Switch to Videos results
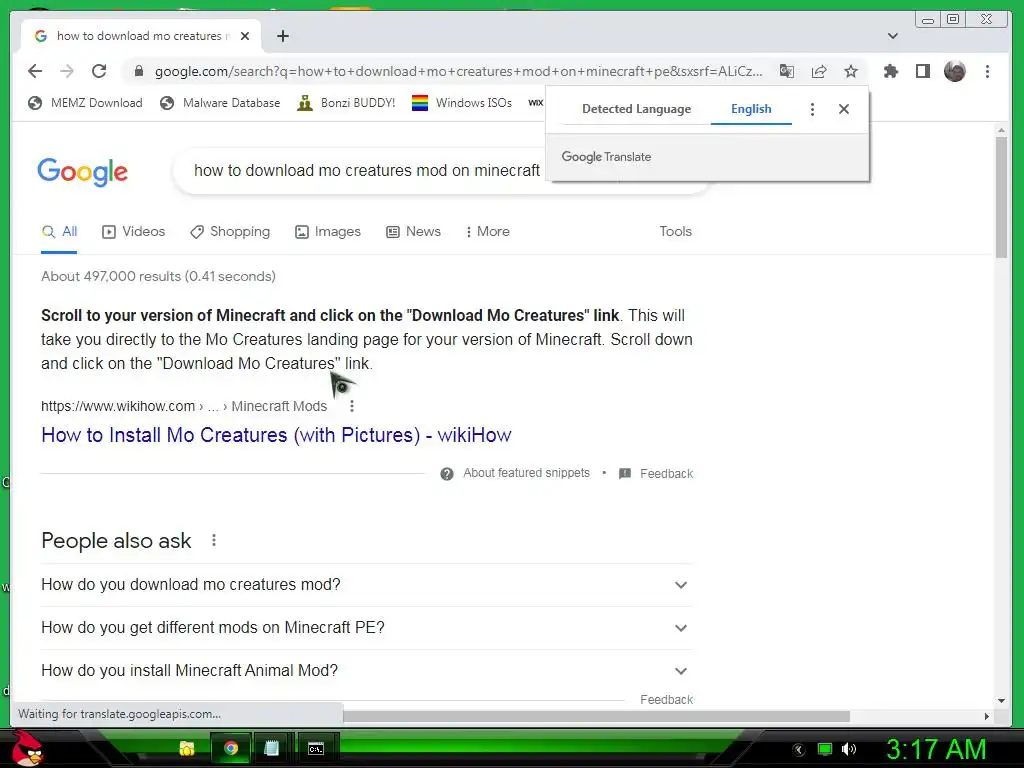1024x768 pixels. click(x=134, y=232)
